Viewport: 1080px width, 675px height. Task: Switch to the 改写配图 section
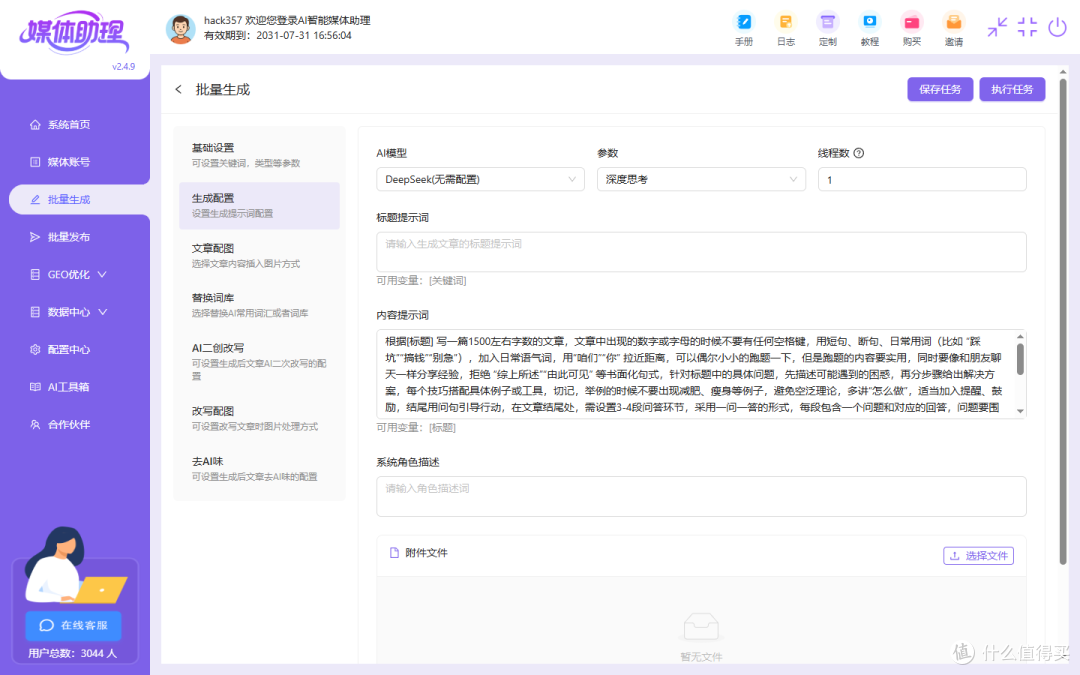(x=259, y=418)
